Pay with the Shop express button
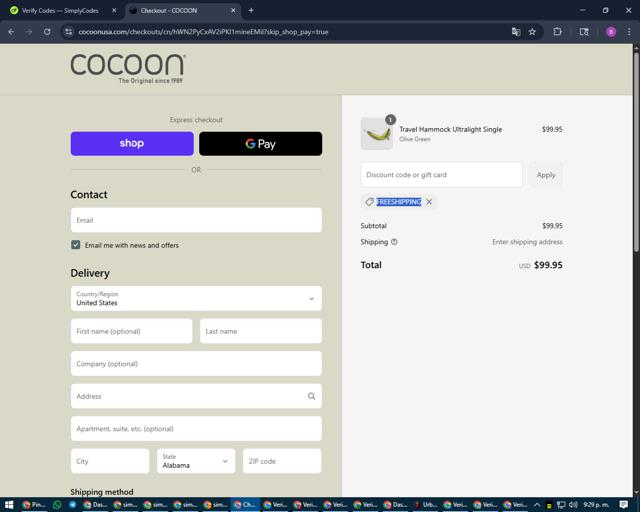Screen dimensions: 640x512 (132, 144)
